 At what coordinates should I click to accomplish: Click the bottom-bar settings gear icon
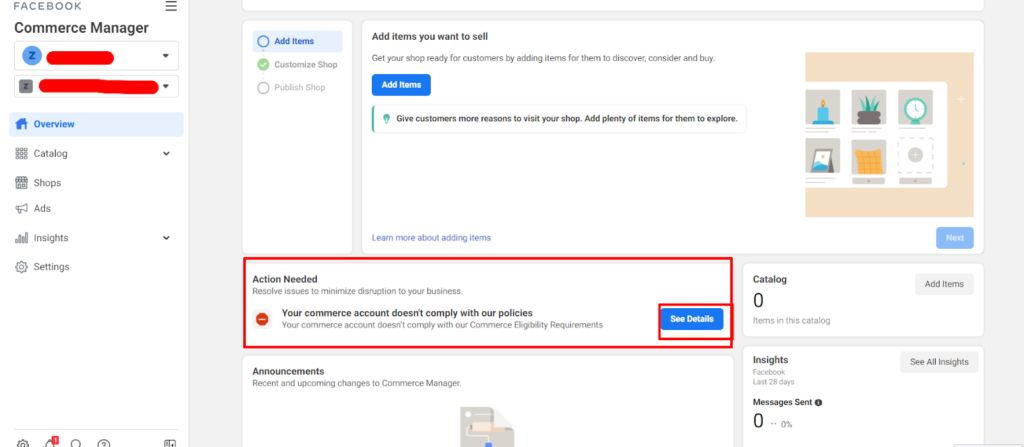tap(22, 443)
